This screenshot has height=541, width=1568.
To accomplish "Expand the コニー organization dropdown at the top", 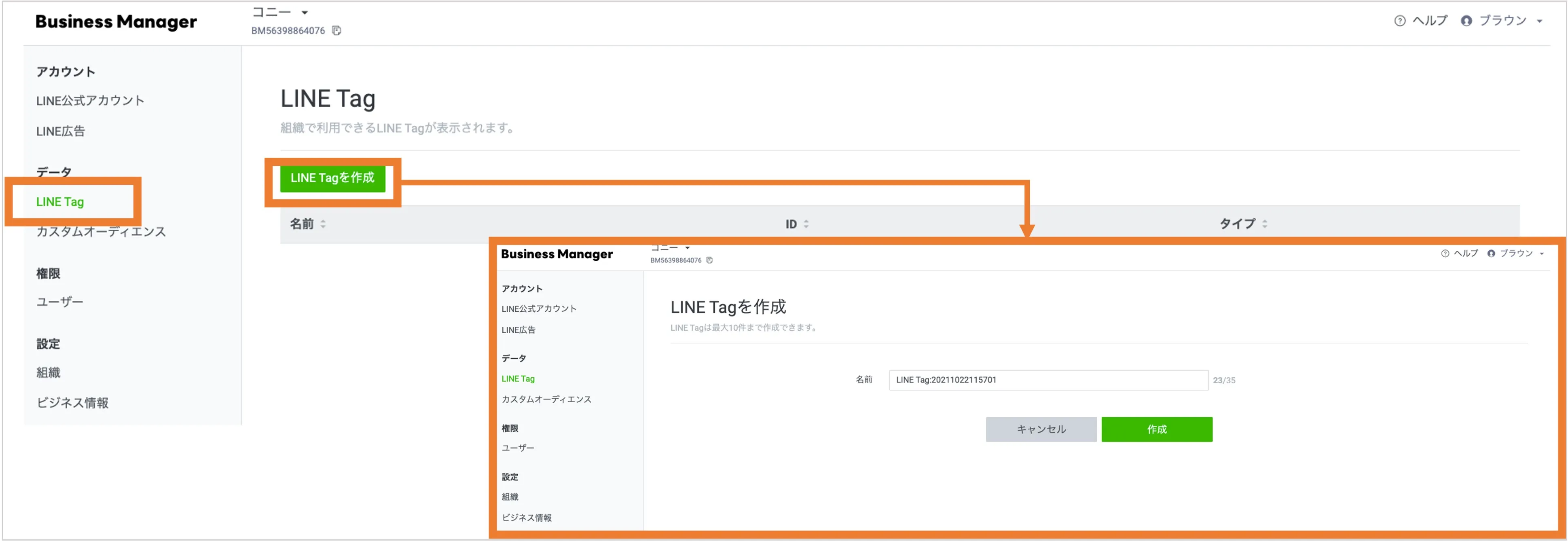I will [305, 12].
